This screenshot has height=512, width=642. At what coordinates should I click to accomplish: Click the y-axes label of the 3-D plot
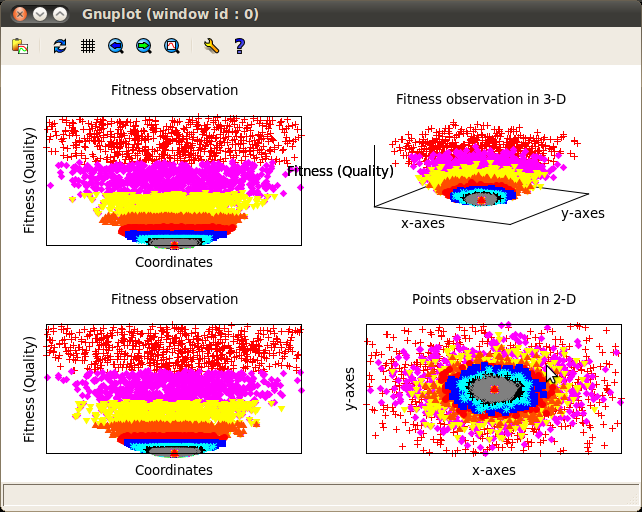coord(582,213)
